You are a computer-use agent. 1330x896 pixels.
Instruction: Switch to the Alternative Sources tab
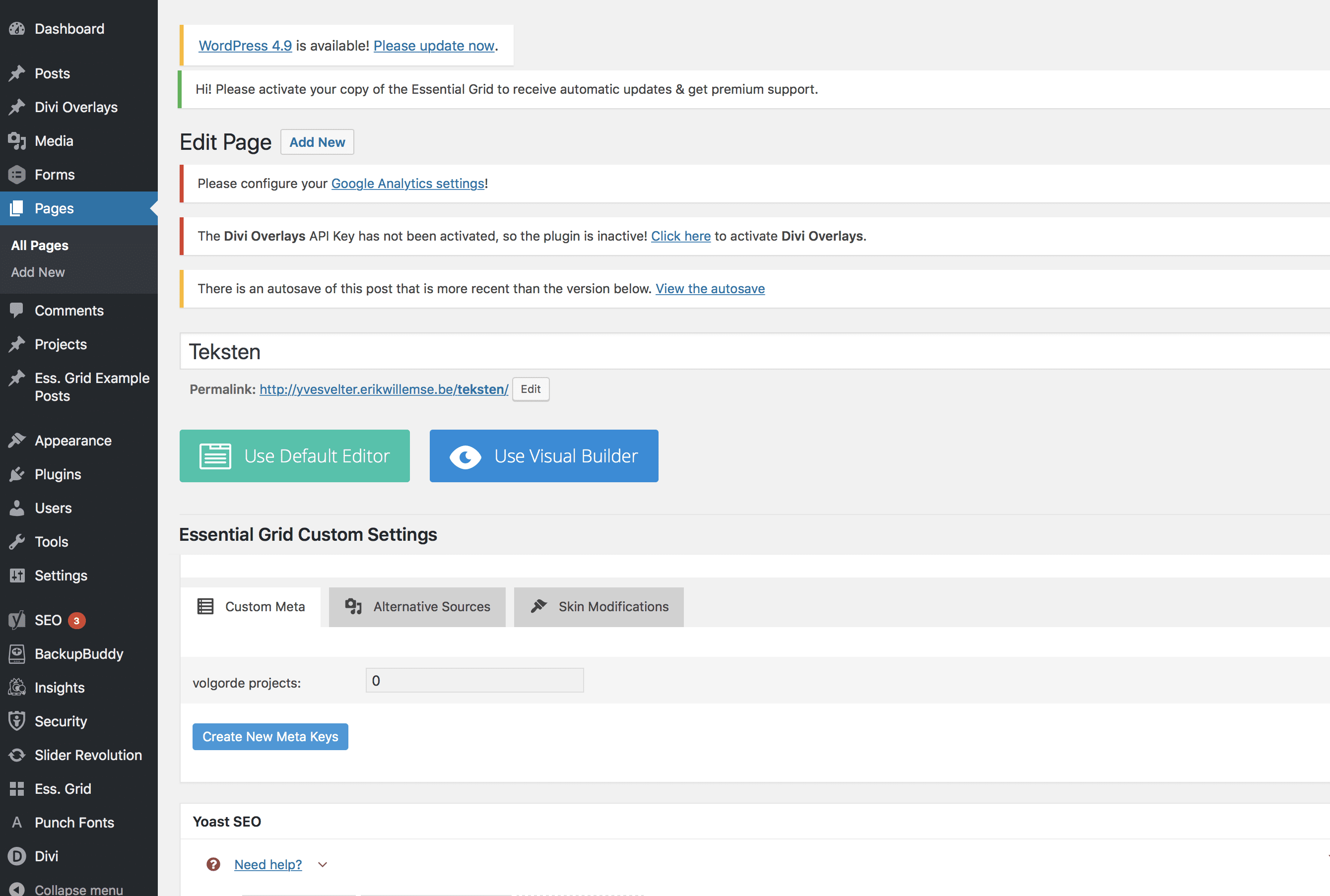tap(417, 607)
